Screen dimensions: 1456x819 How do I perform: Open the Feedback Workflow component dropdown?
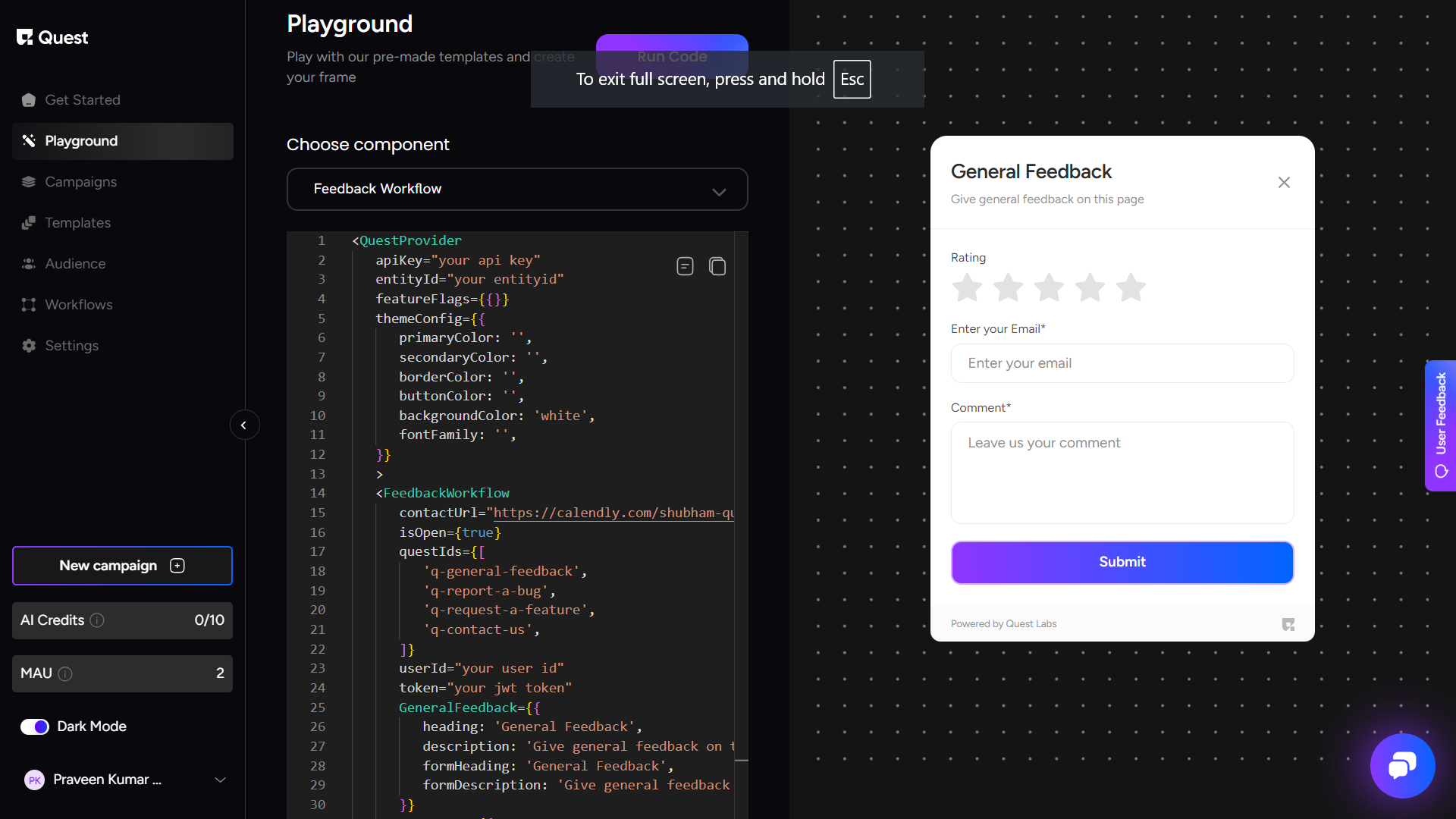[x=517, y=189]
